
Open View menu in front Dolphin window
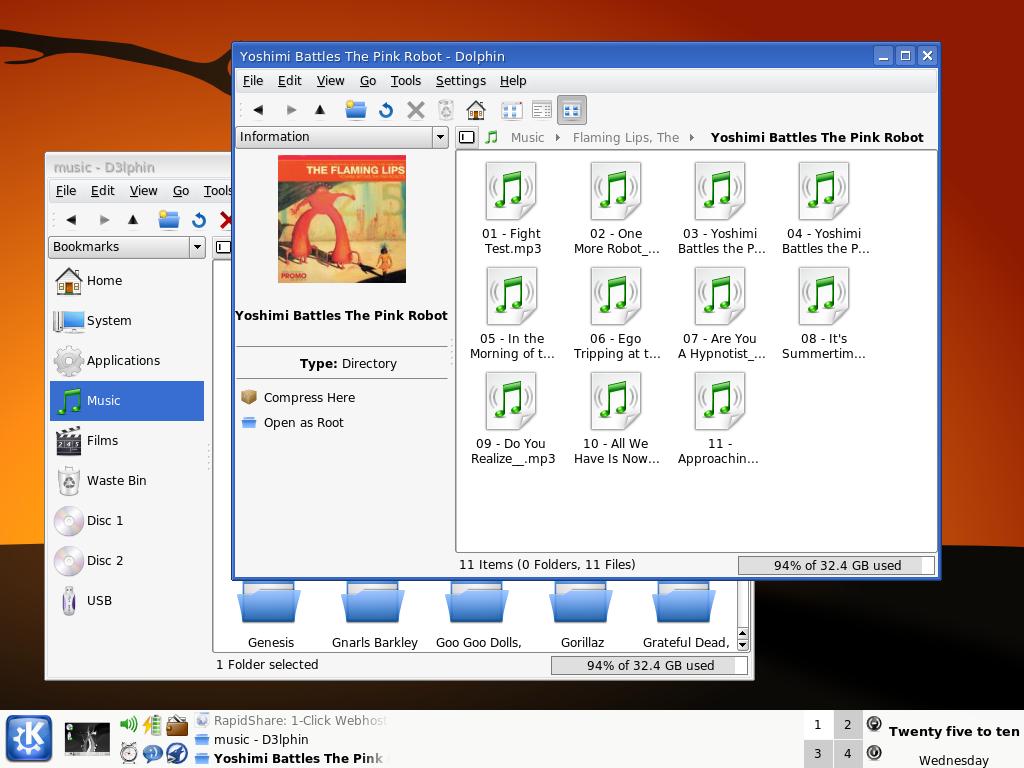330,81
